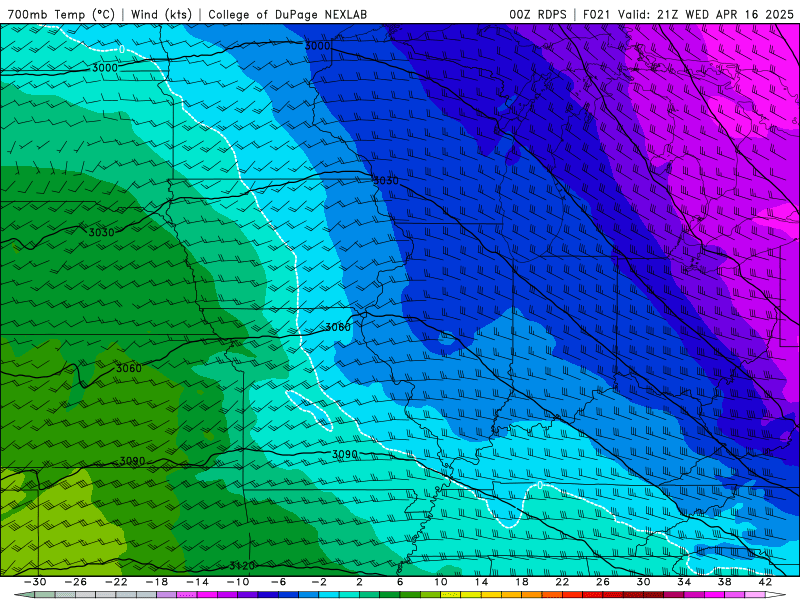This screenshot has height=600, width=800.
Task: Click the -30 value on the color scale
Action: [x=35, y=582]
